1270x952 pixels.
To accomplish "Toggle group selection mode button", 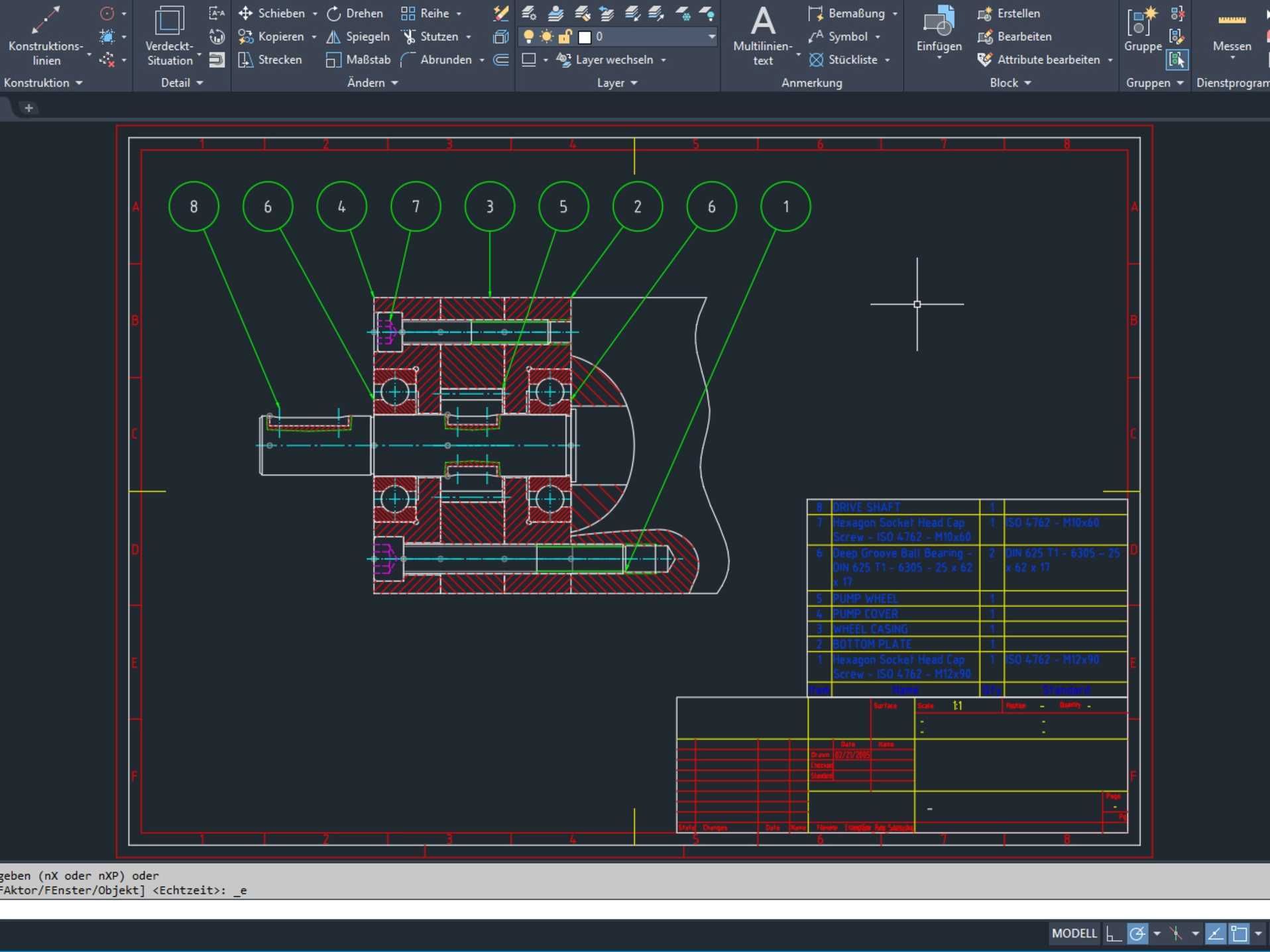I will click(1178, 60).
